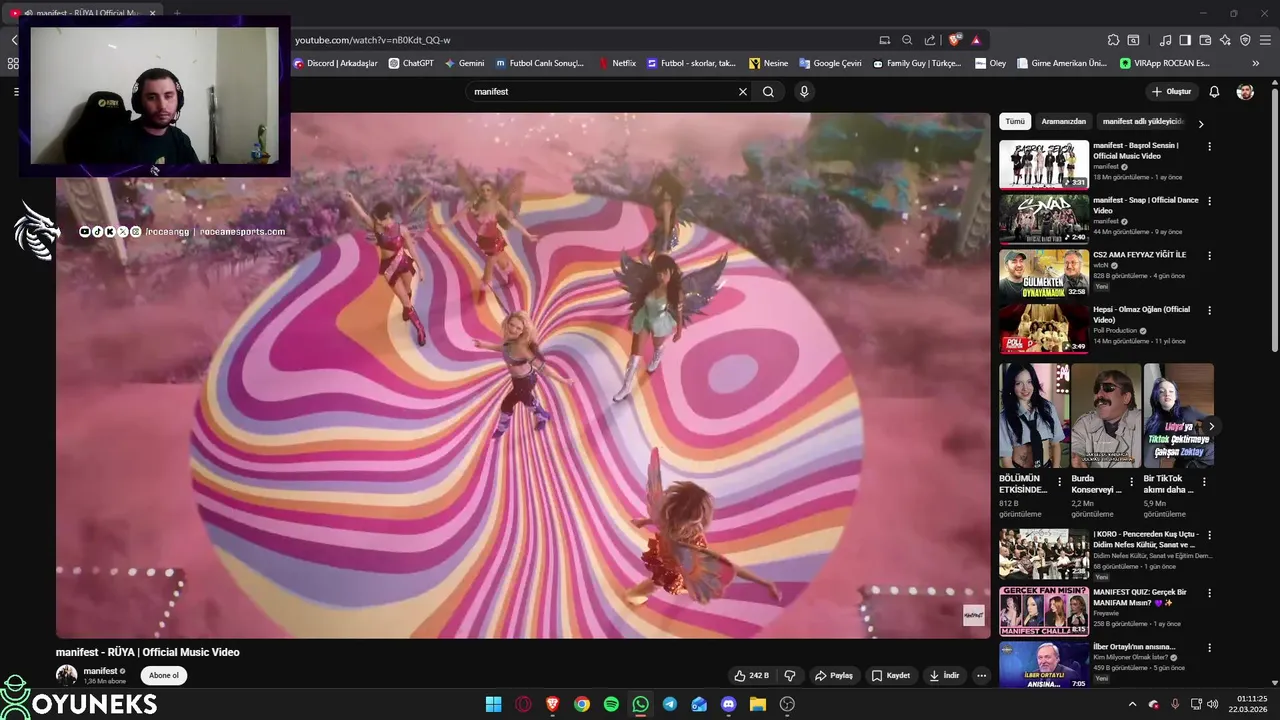Open options menu for Başrol Sensin video

tap(1209, 146)
